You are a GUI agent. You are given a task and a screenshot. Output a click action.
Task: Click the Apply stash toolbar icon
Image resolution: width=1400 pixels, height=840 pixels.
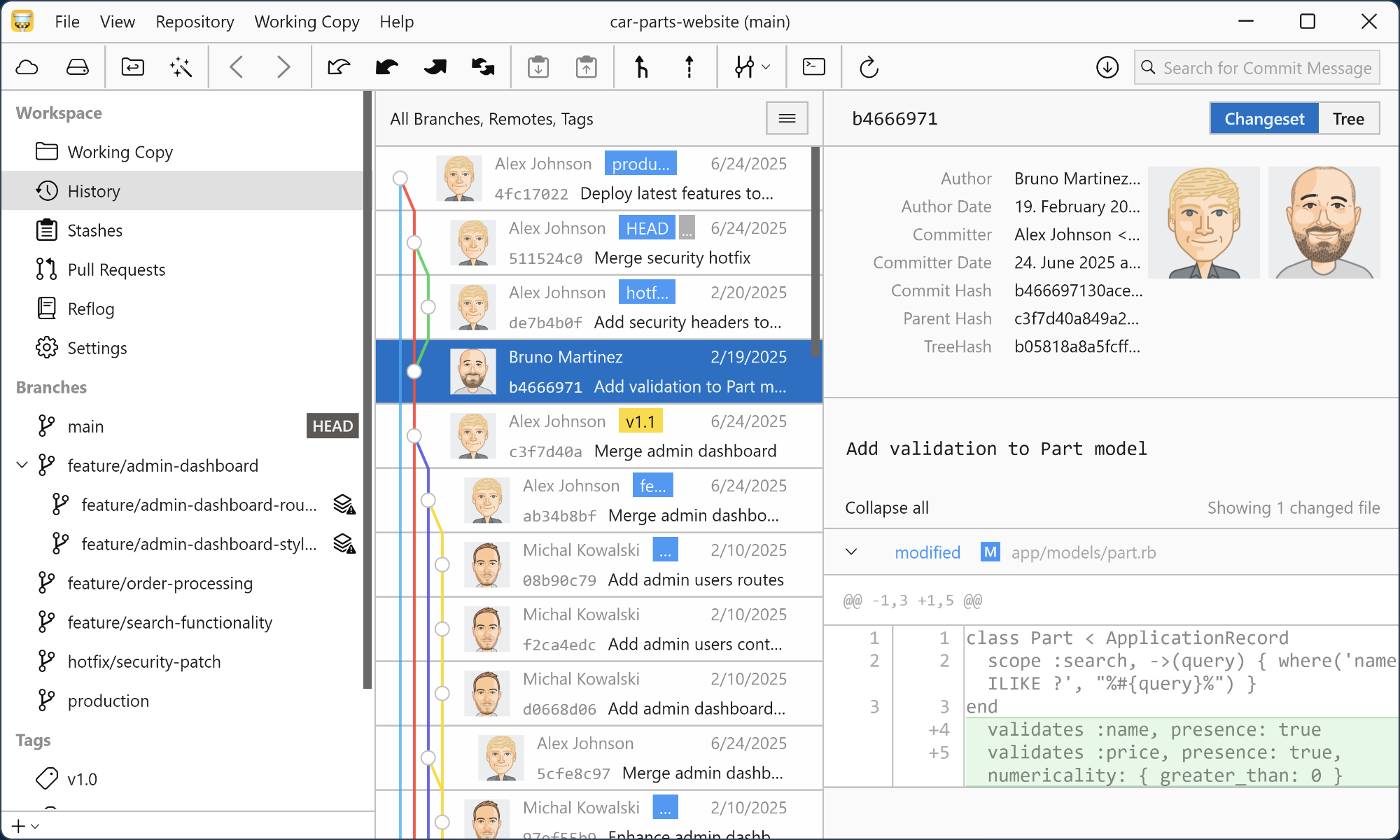(586, 67)
